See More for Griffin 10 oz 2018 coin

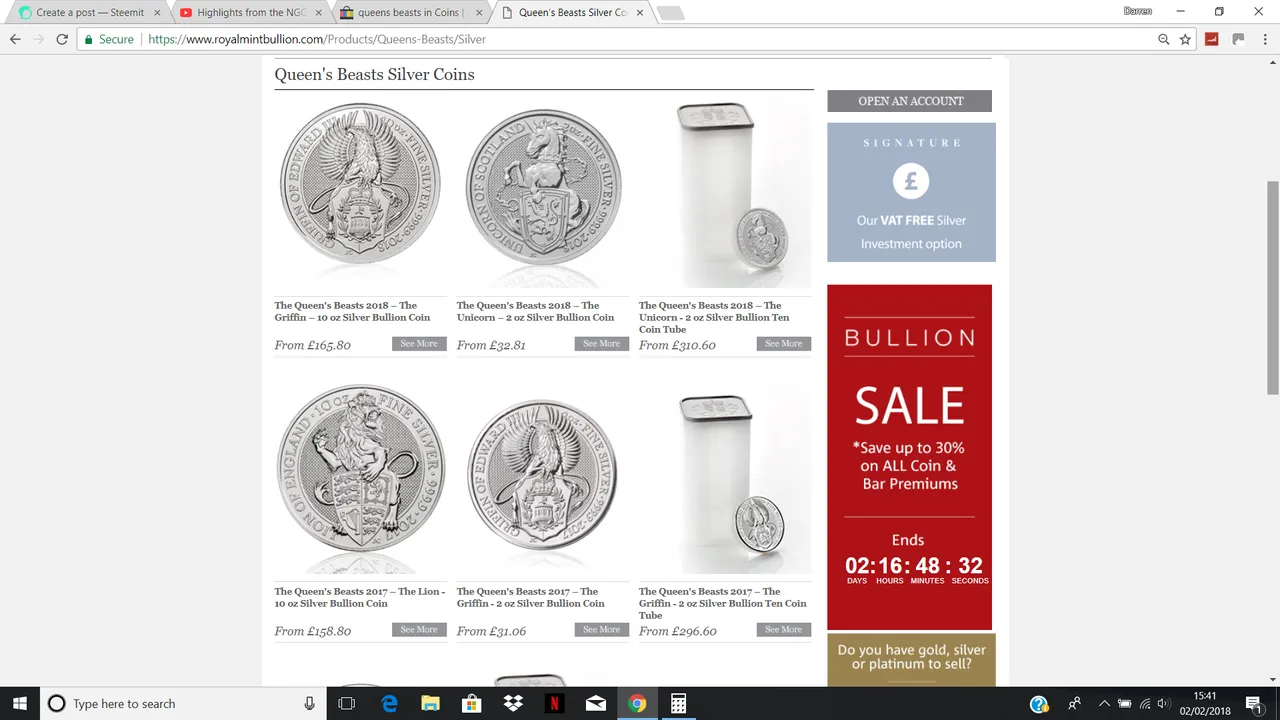(x=419, y=344)
